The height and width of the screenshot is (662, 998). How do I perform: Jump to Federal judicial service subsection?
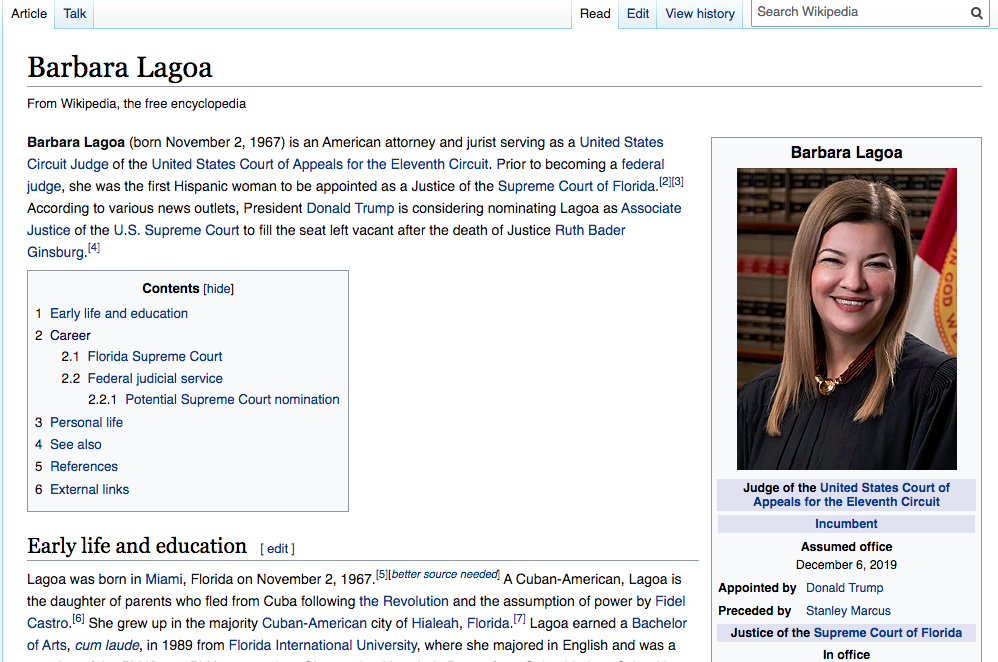(155, 379)
